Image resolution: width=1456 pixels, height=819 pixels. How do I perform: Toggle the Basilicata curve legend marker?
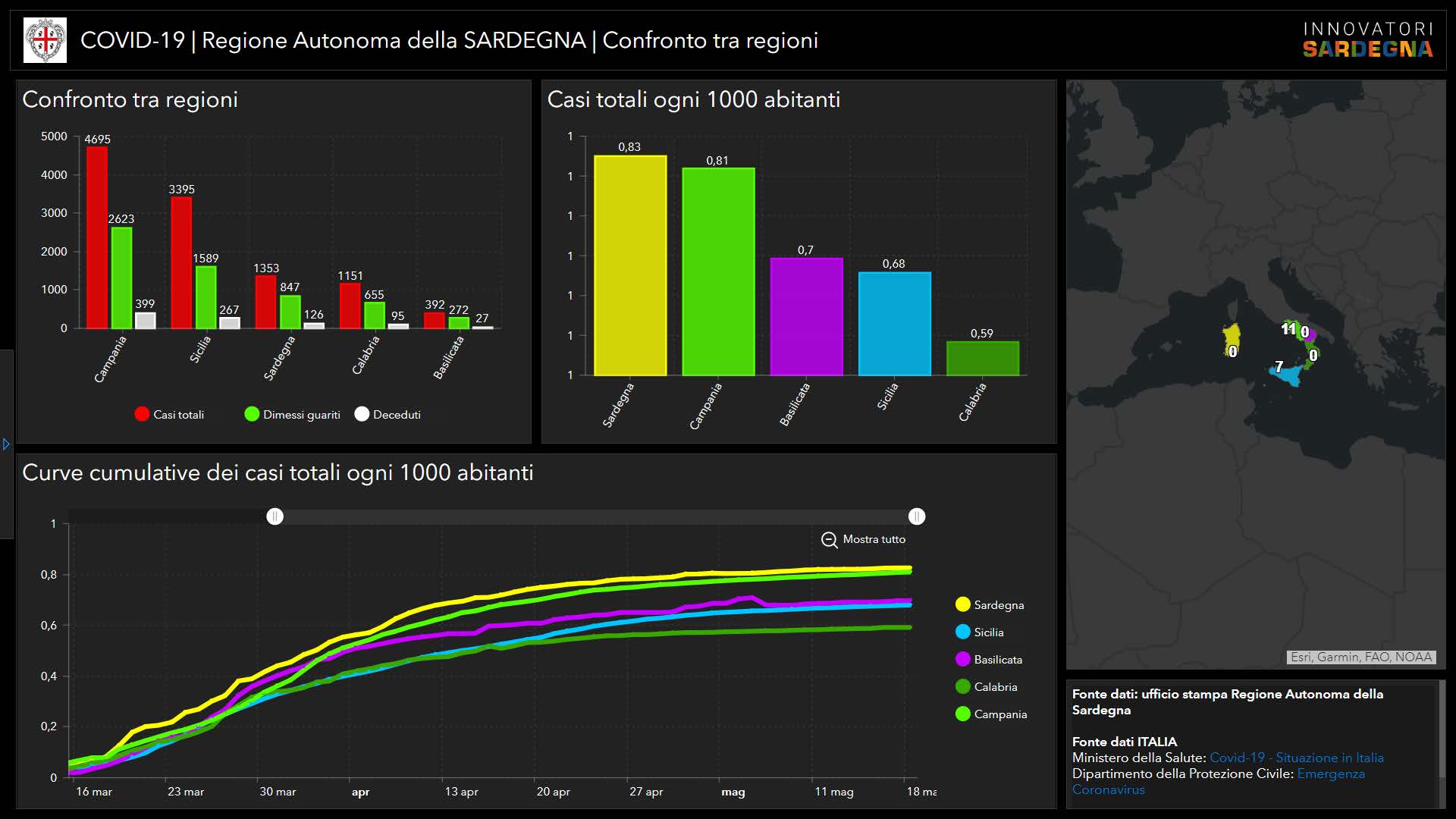(963, 659)
